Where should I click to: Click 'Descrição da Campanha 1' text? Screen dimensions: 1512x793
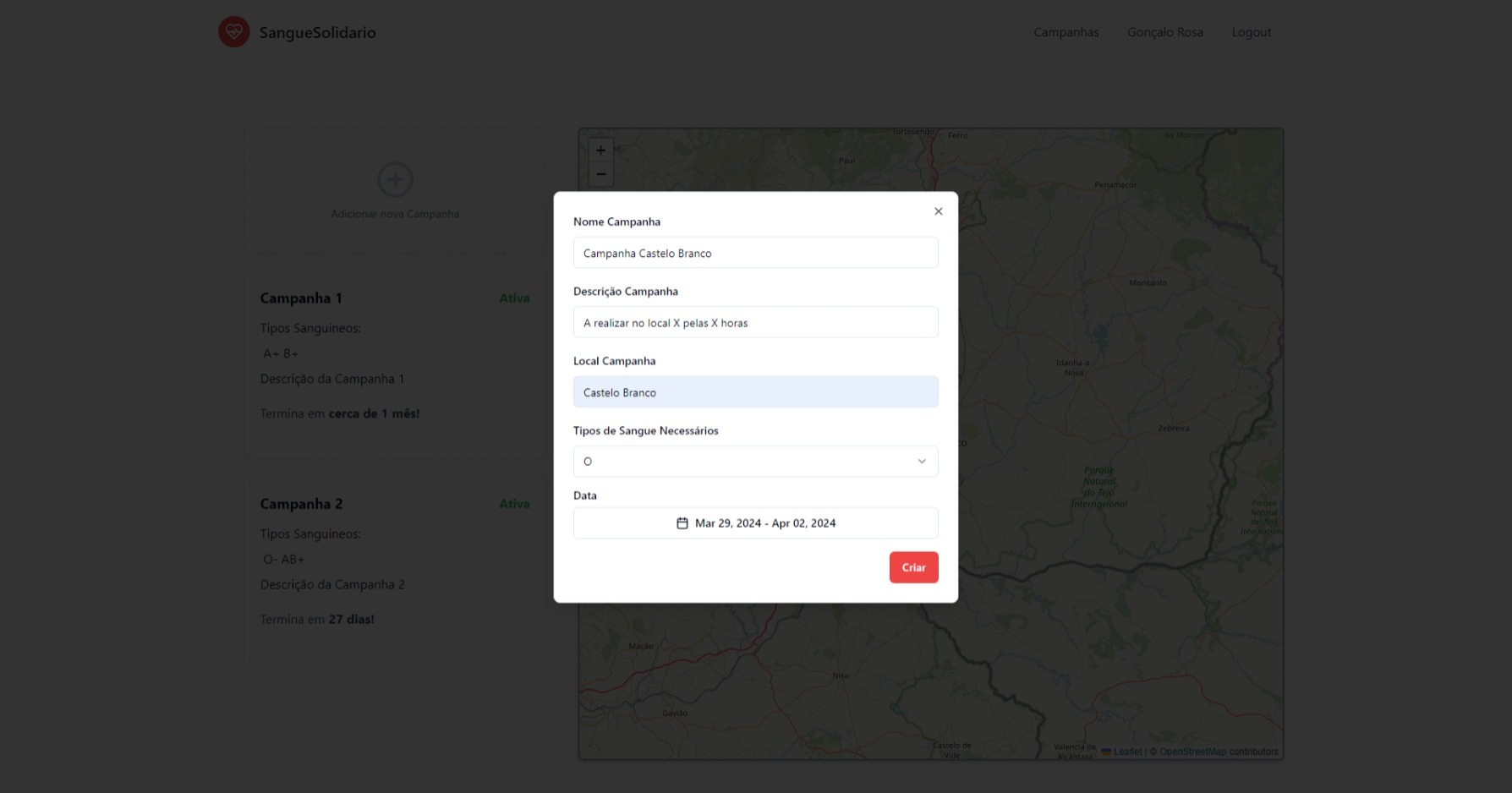click(332, 379)
